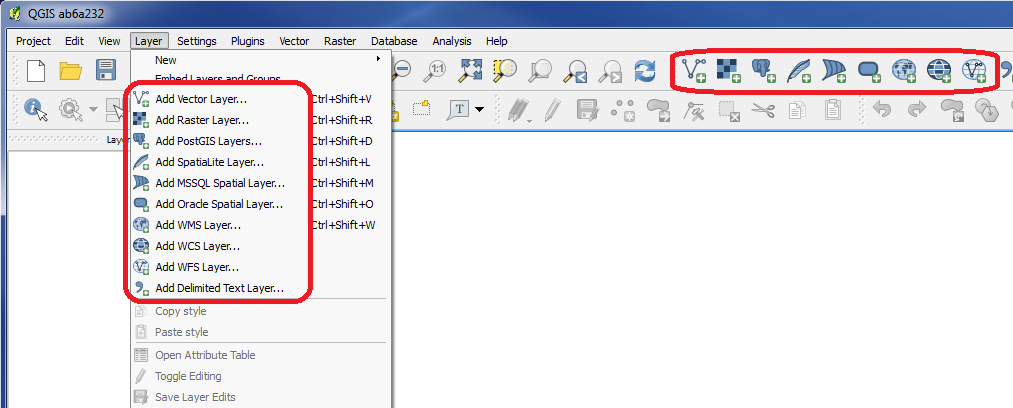Click the Move Label dashed box icon
1013x408 pixels.
click(421, 108)
